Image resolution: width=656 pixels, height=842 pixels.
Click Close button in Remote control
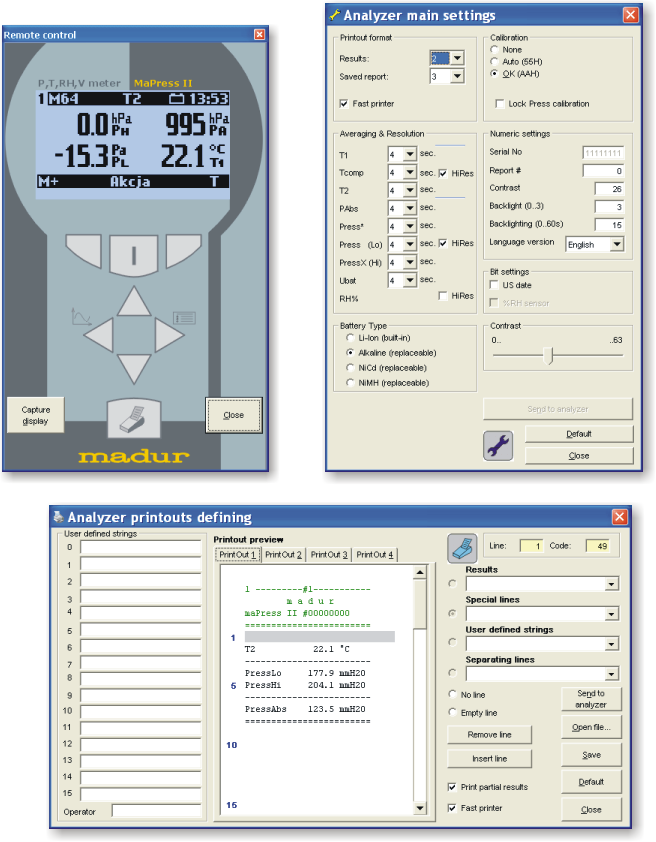[x=234, y=415]
